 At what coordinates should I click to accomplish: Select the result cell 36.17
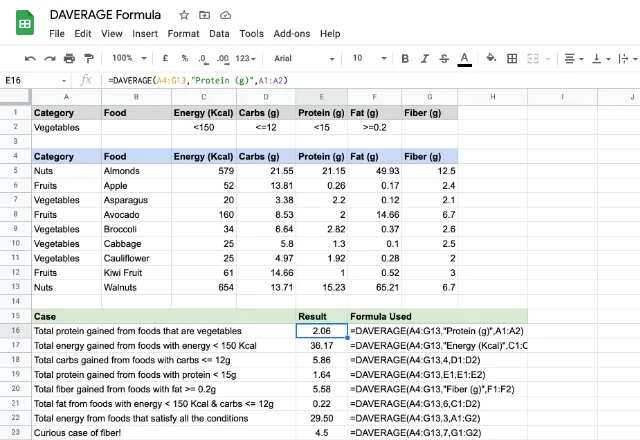322,345
